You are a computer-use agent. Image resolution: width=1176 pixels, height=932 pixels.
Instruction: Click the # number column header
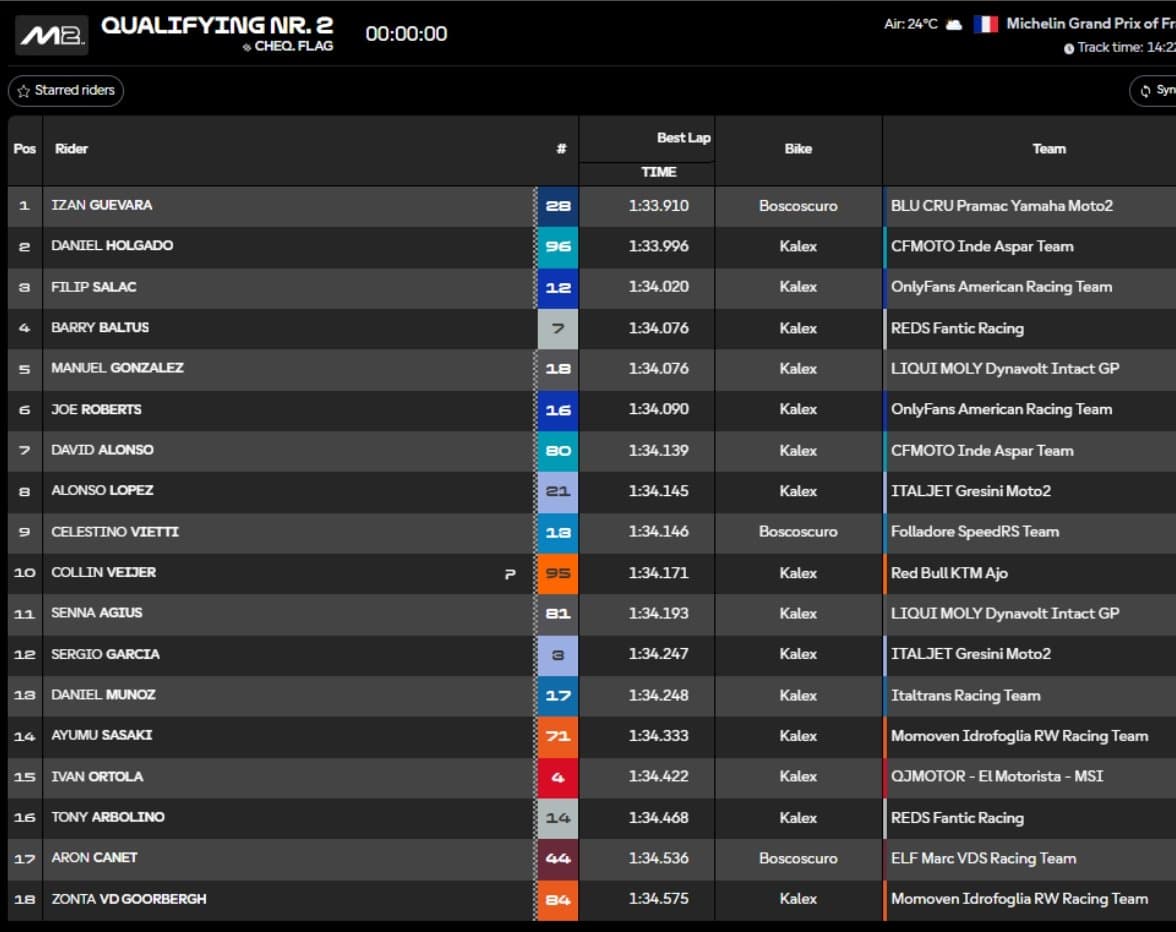(x=561, y=148)
